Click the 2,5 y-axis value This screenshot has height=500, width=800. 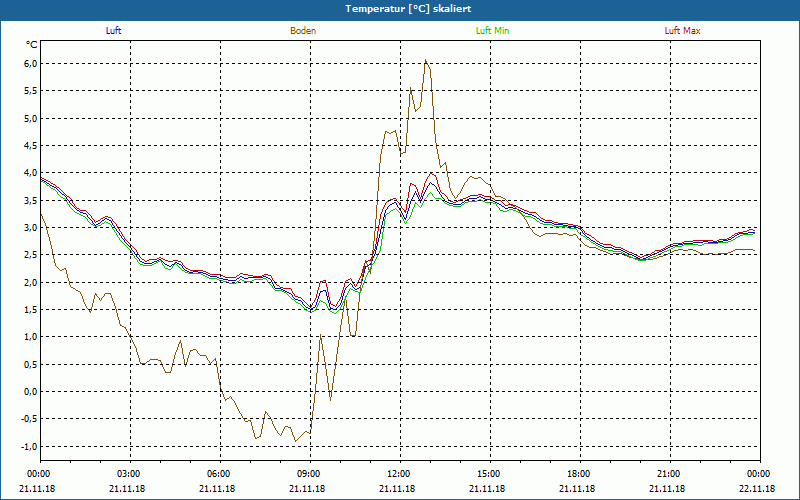31,255
